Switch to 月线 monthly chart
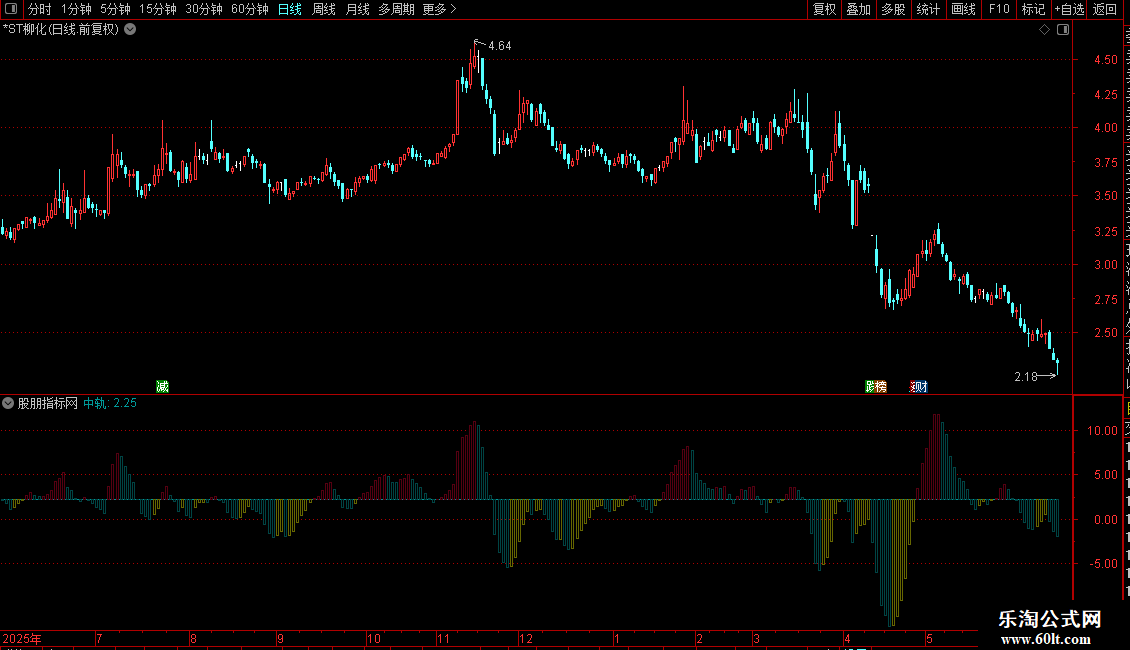This screenshot has width=1130, height=650. [357, 9]
